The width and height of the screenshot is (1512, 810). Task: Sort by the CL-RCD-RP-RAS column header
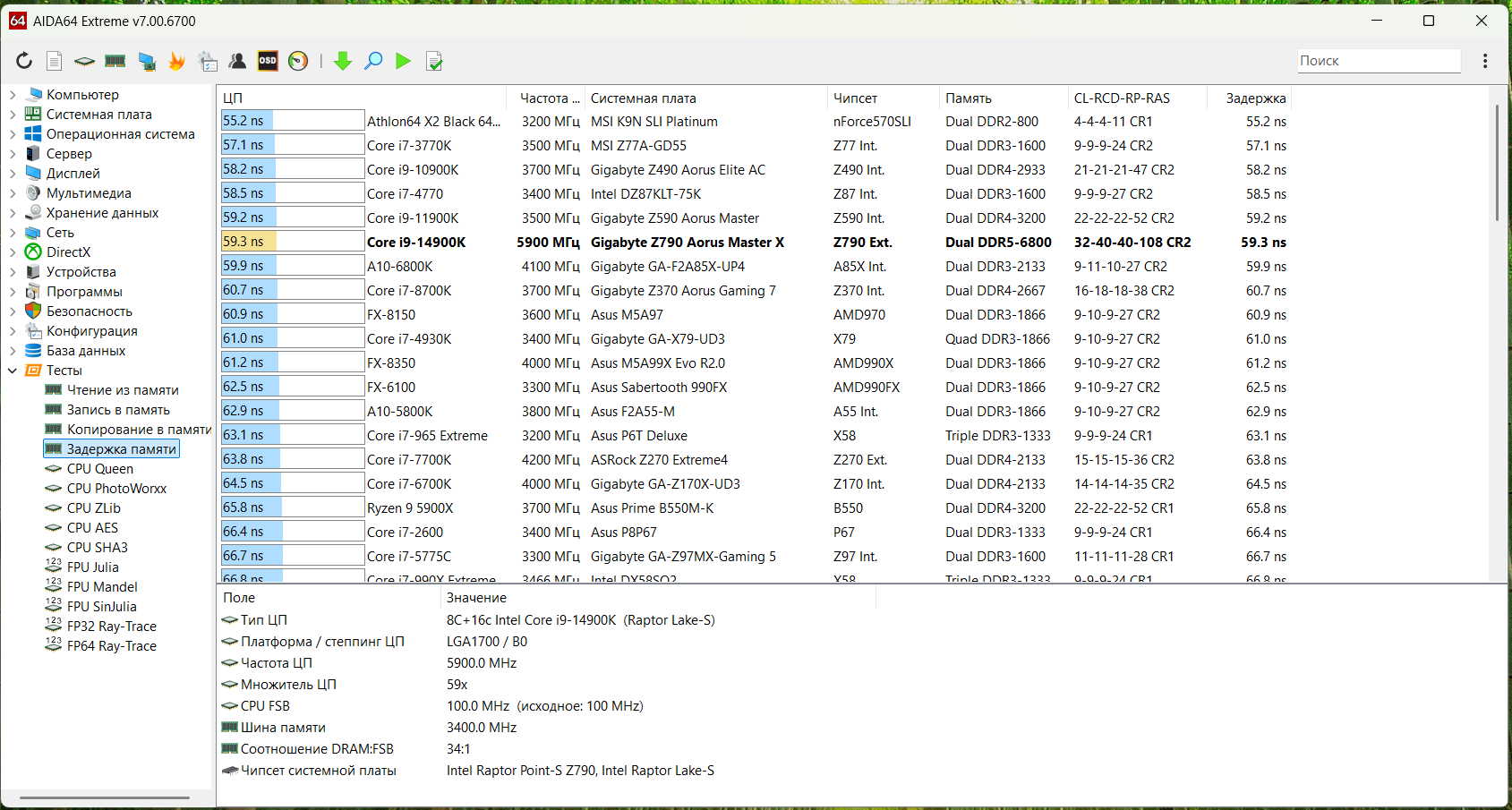click(1138, 98)
